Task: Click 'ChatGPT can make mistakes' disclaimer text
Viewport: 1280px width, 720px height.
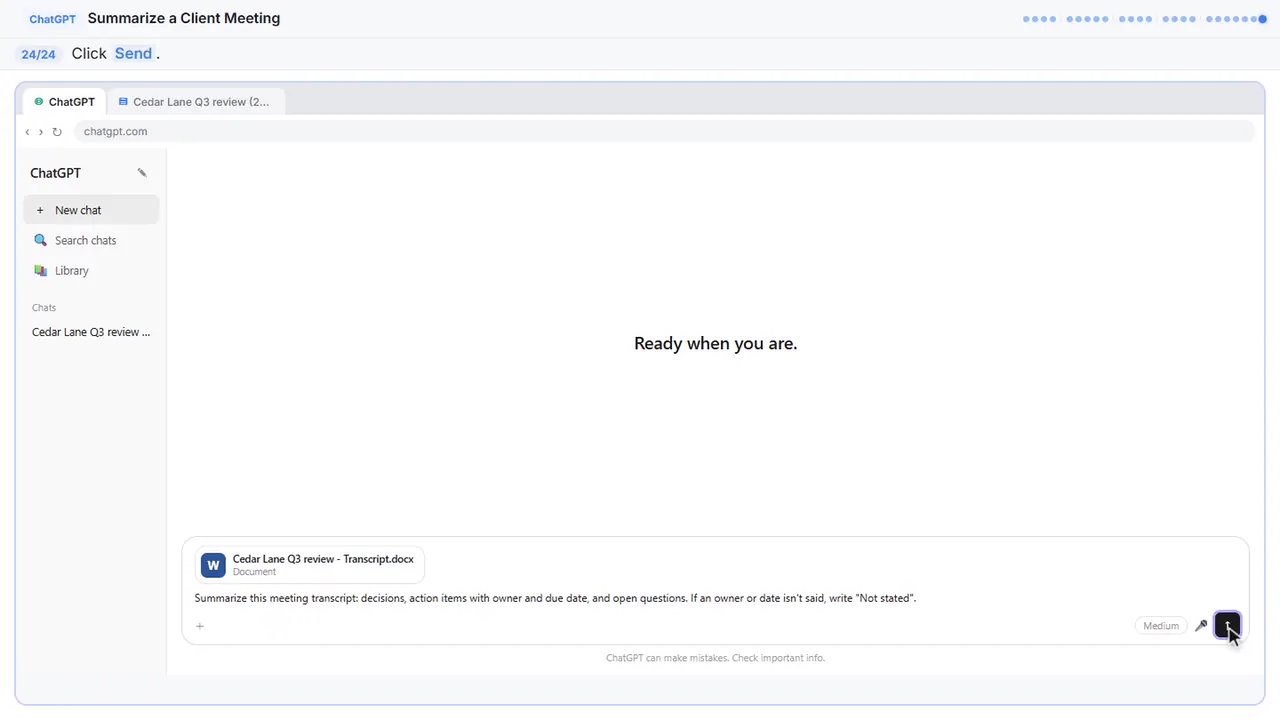Action: point(716,658)
